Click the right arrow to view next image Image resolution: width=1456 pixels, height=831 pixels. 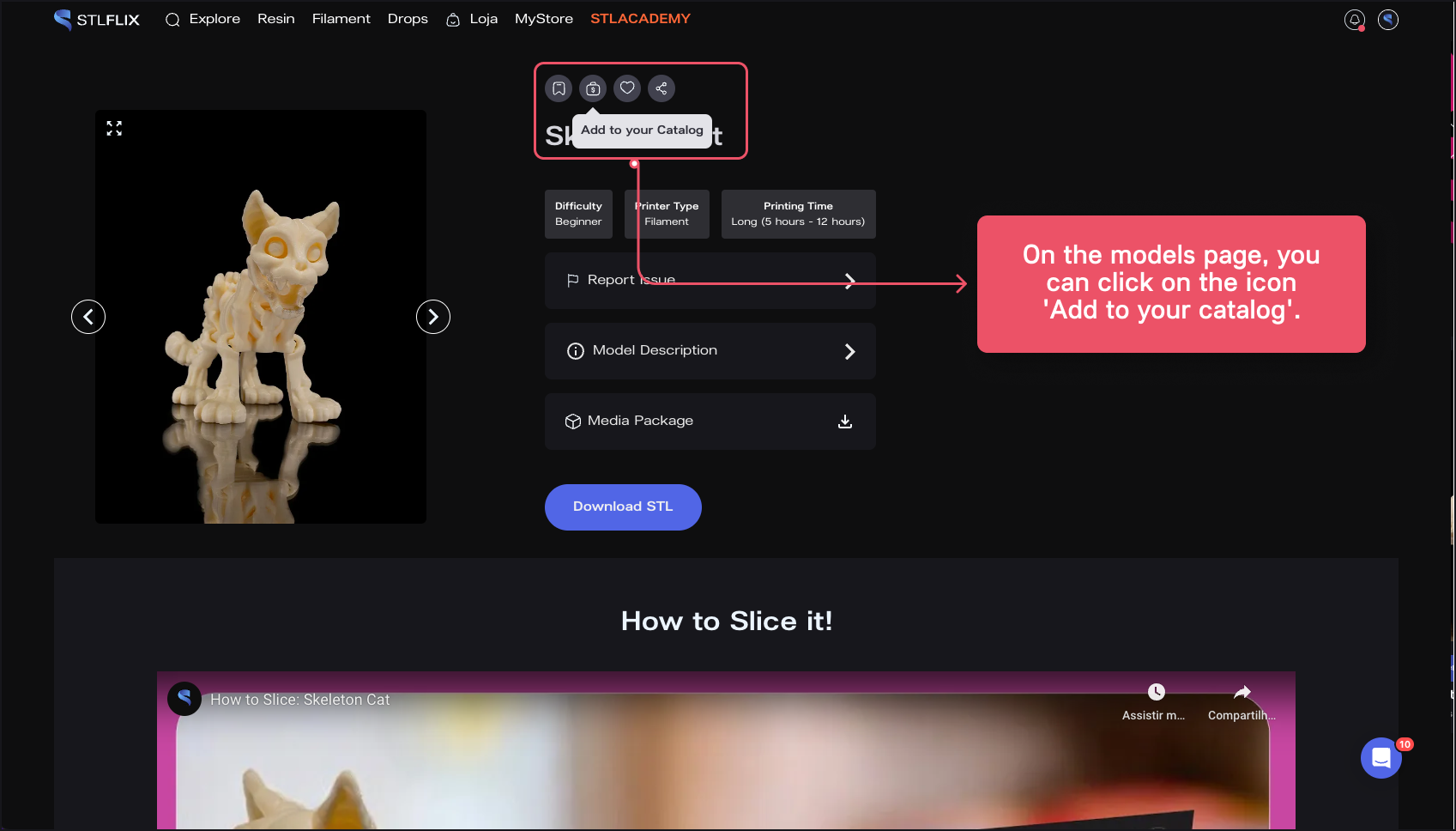(x=433, y=317)
